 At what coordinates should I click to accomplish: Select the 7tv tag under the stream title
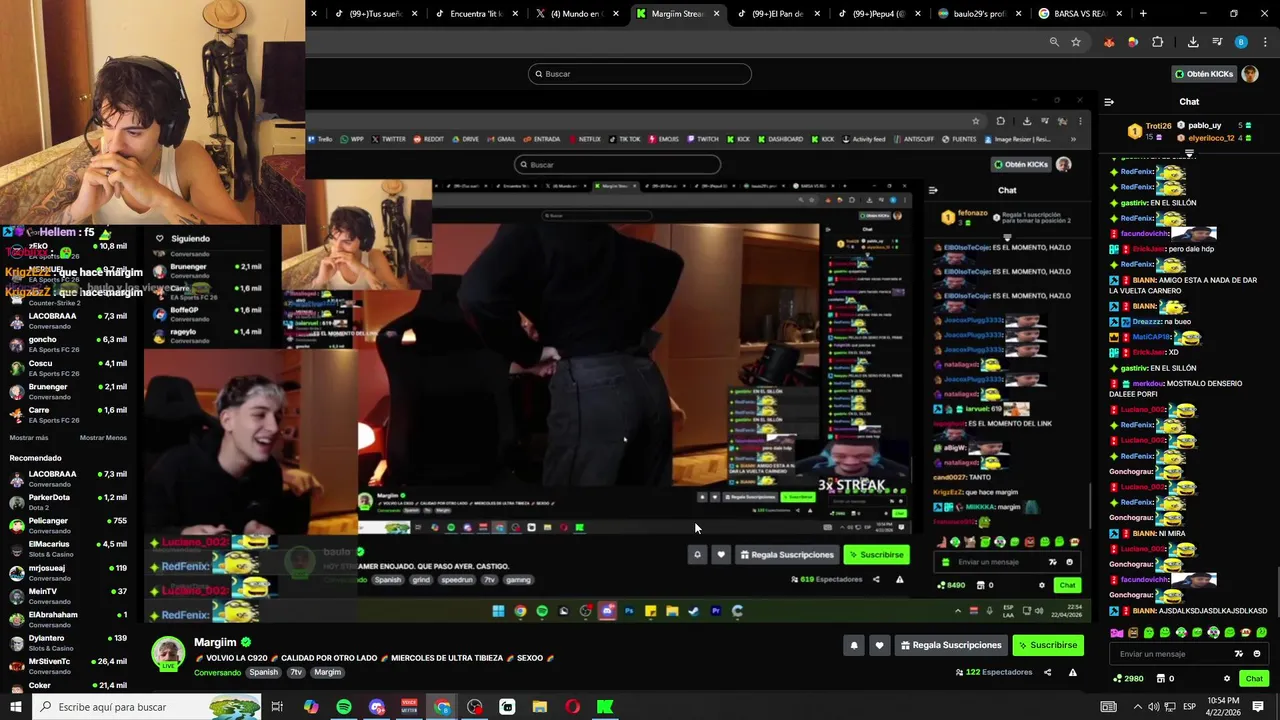[296, 672]
